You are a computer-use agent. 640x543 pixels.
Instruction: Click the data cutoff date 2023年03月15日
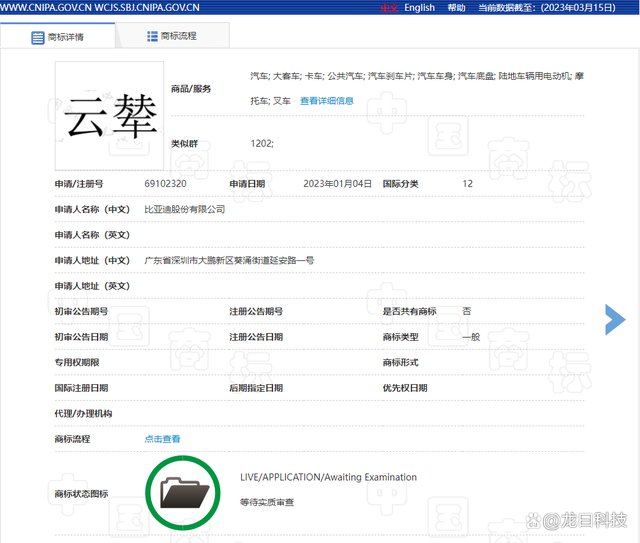coord(578,8)
